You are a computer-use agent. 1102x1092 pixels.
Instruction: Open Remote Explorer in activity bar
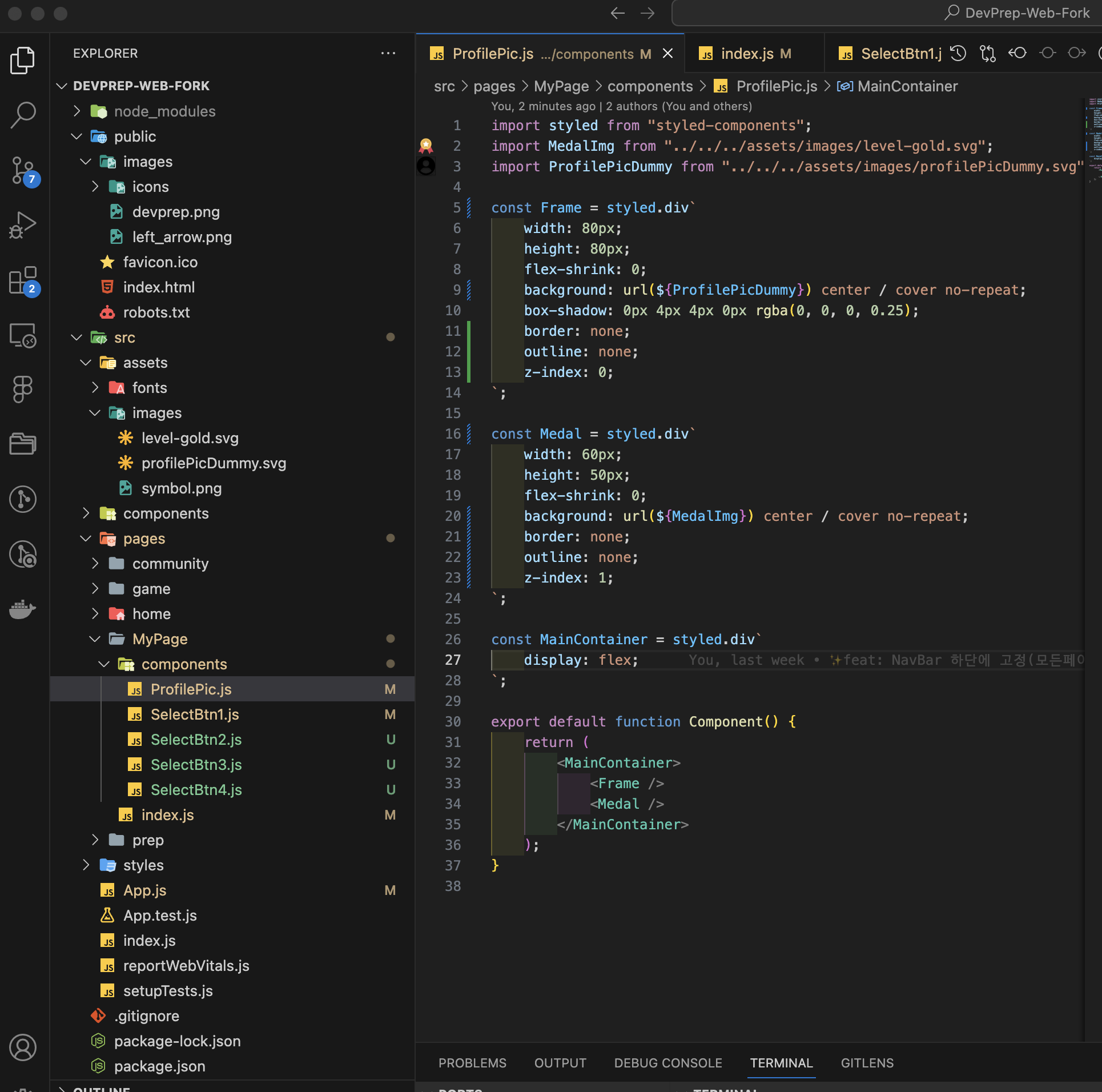point(23,335)
